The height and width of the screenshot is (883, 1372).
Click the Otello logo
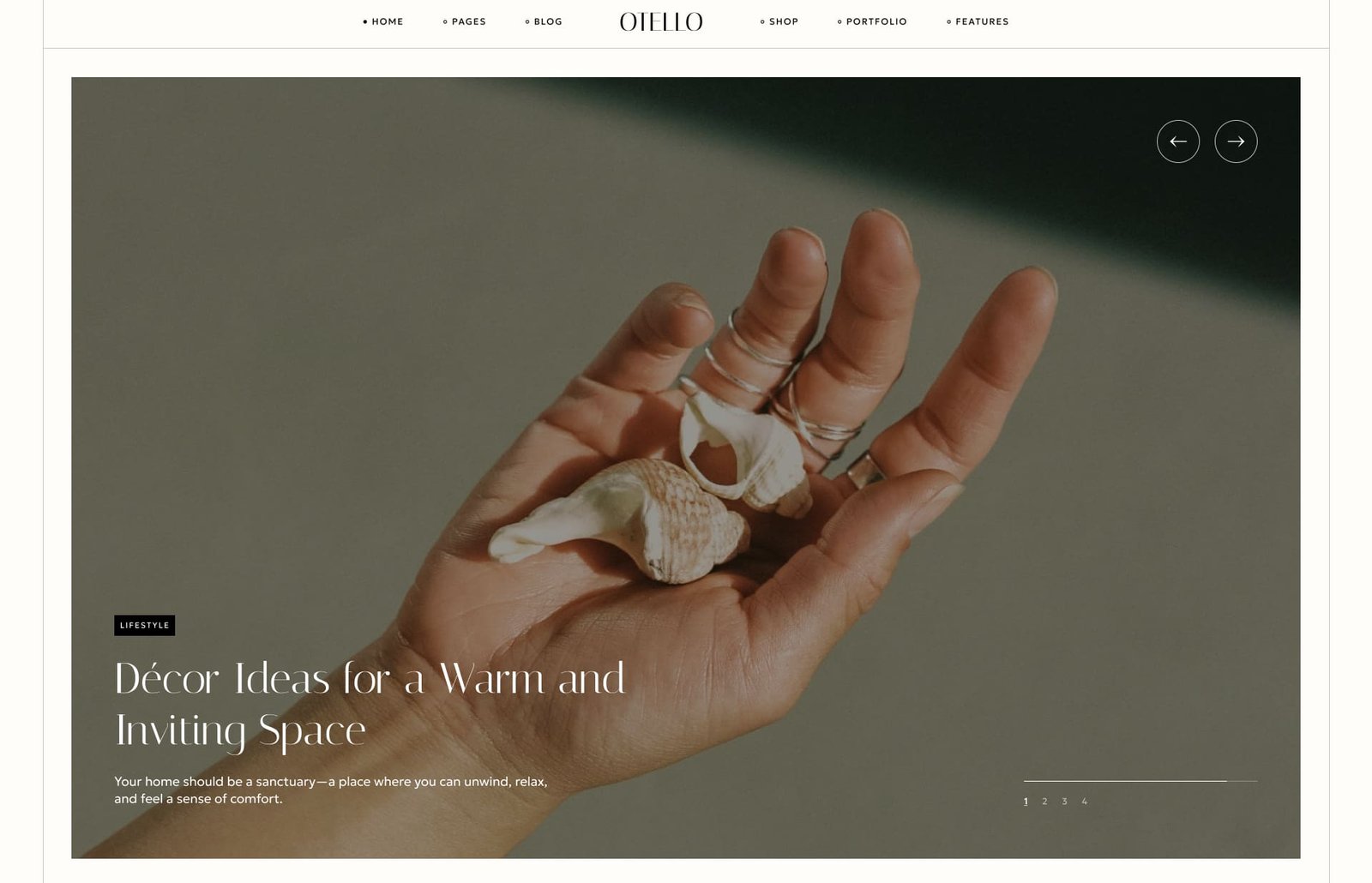tap(661, 22)
